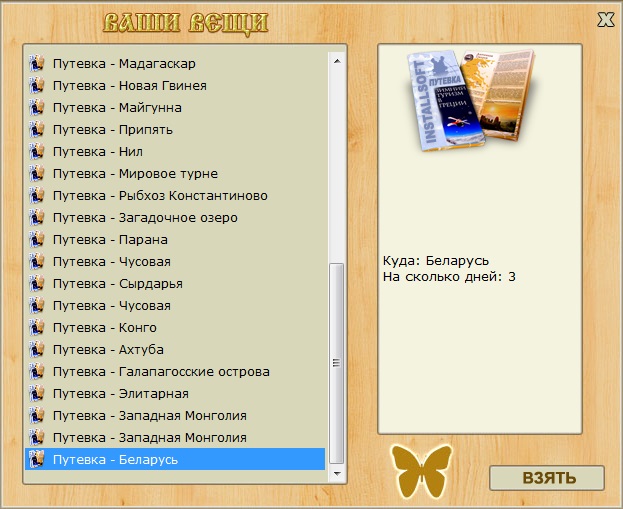623x509 pixels.
Task: Click the voucher icon beside Сырдарья
Action: click(x=37, y=283)
